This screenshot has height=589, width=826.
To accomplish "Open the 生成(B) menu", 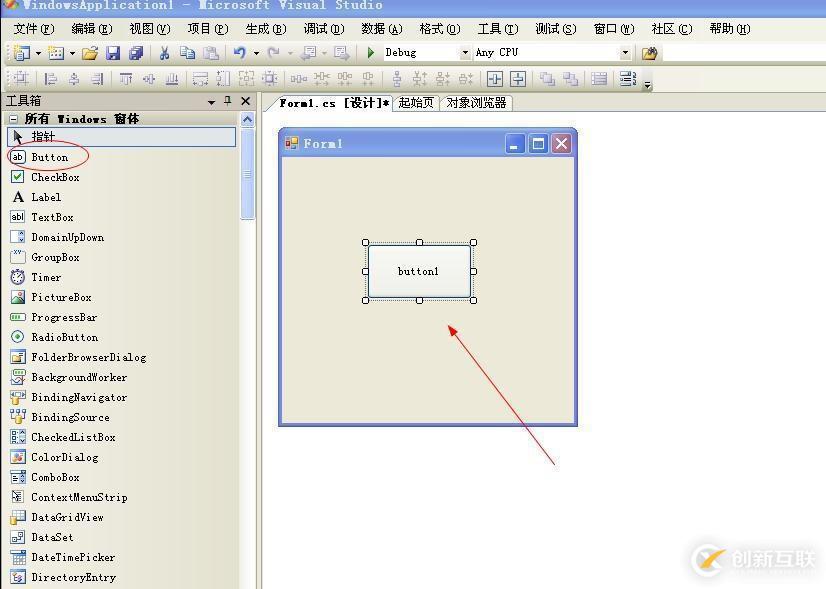I will (x=266, y=29).
